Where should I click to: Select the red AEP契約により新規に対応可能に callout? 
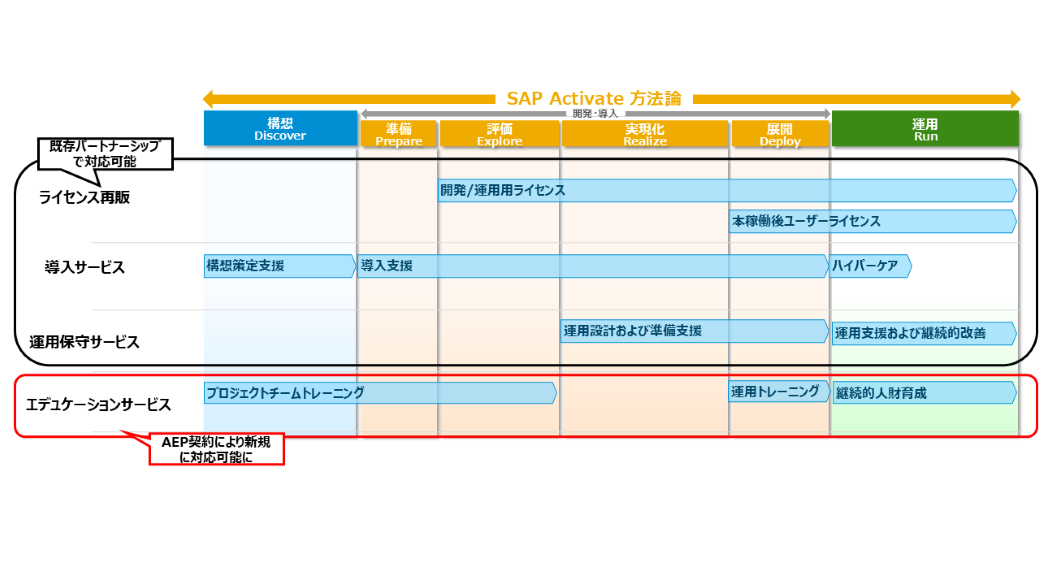217,449
